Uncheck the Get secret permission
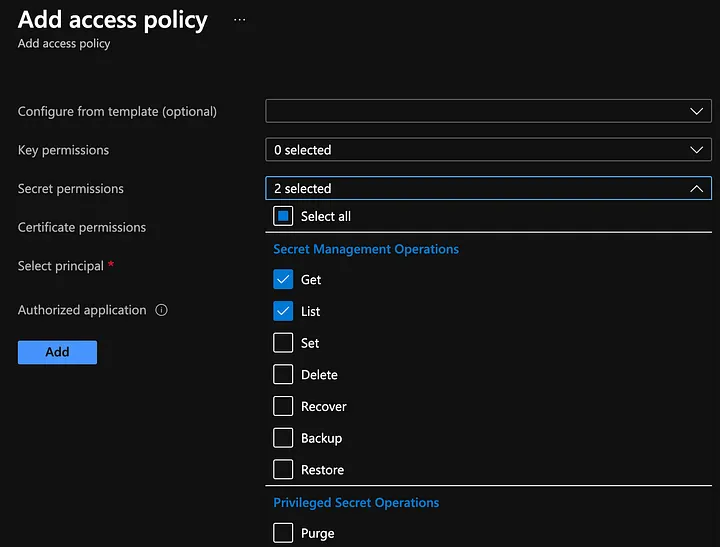The image size is (720, 547). pos(283,279)
